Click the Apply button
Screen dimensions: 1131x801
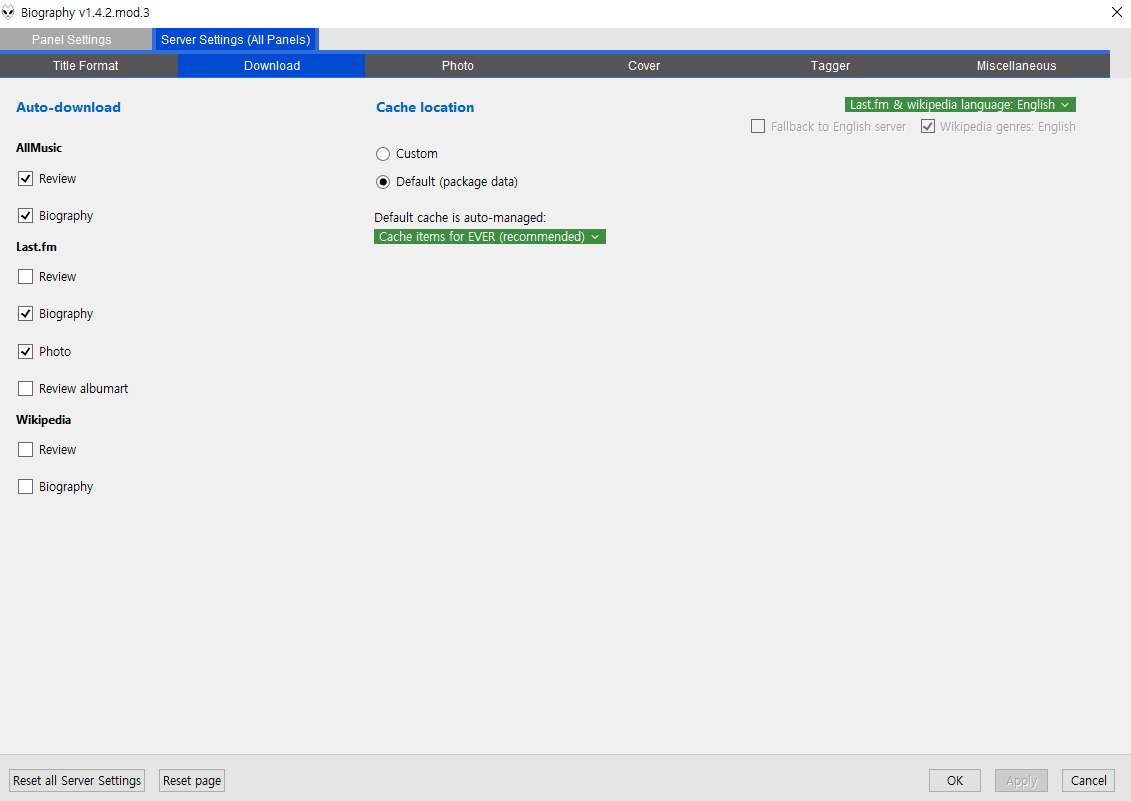pyautogui.click(x=1021, y=781)
